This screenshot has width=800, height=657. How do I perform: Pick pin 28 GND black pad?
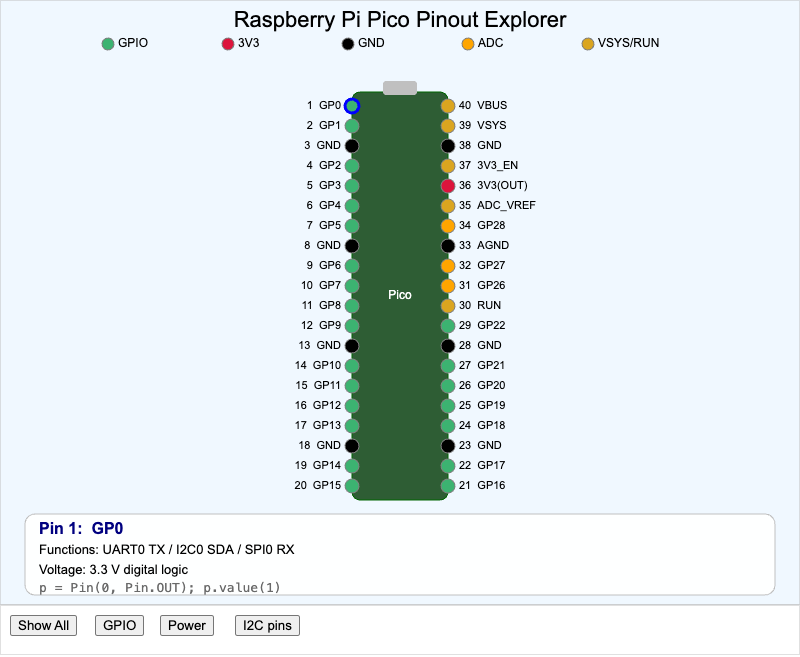(x=448, y=346)
